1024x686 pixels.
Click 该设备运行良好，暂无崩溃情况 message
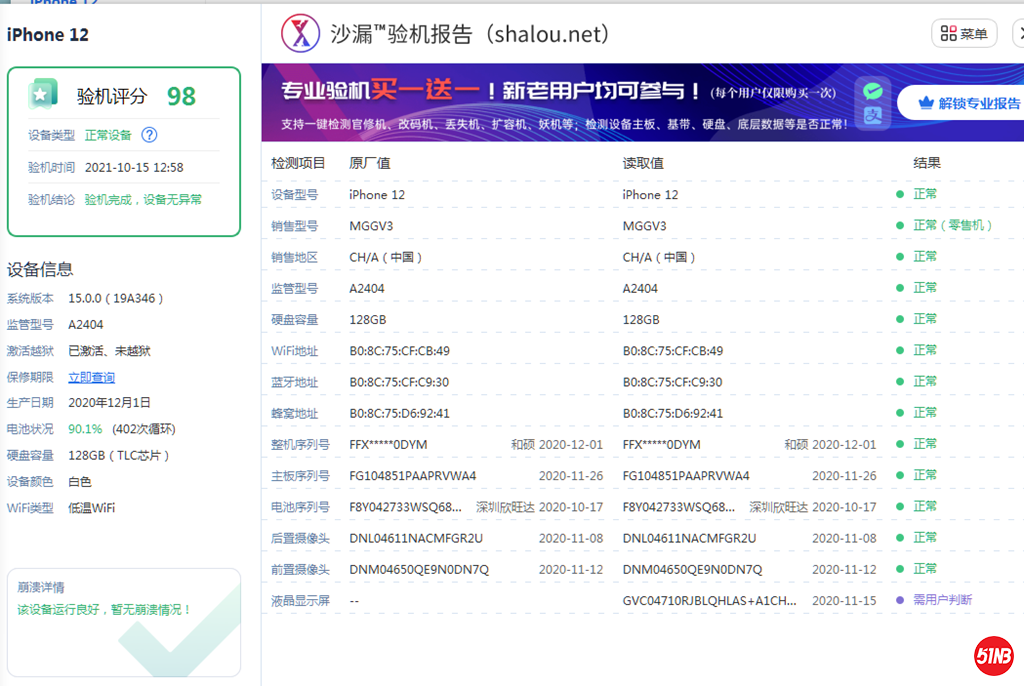click(104, 609)
